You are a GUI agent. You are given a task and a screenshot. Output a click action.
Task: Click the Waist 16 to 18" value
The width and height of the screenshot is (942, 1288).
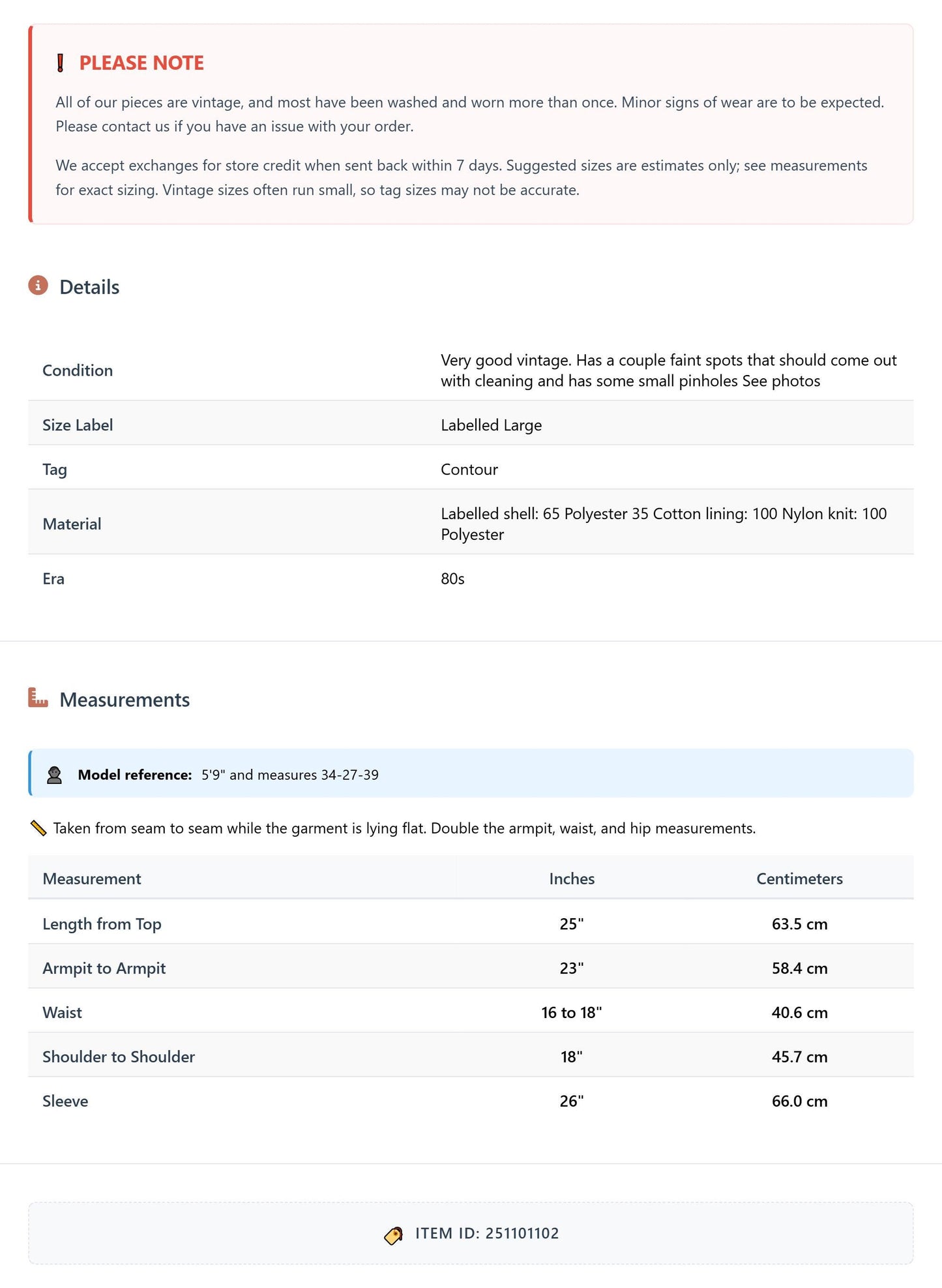(x=572, y=1013)
